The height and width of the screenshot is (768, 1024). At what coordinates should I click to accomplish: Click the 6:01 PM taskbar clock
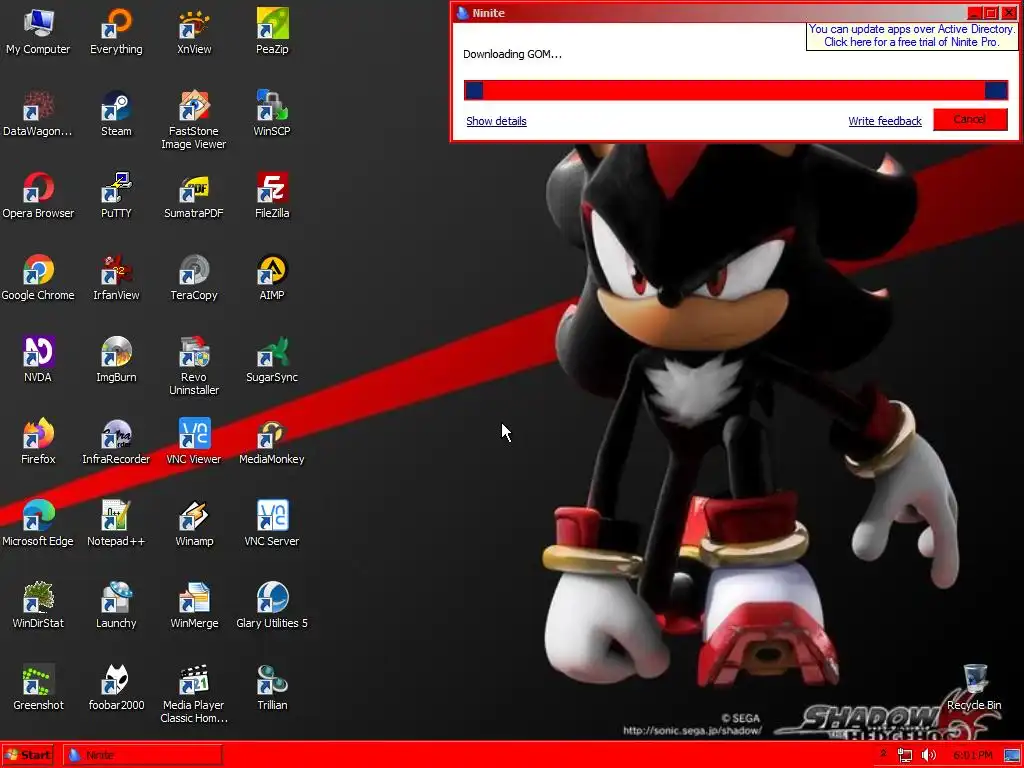972,755
